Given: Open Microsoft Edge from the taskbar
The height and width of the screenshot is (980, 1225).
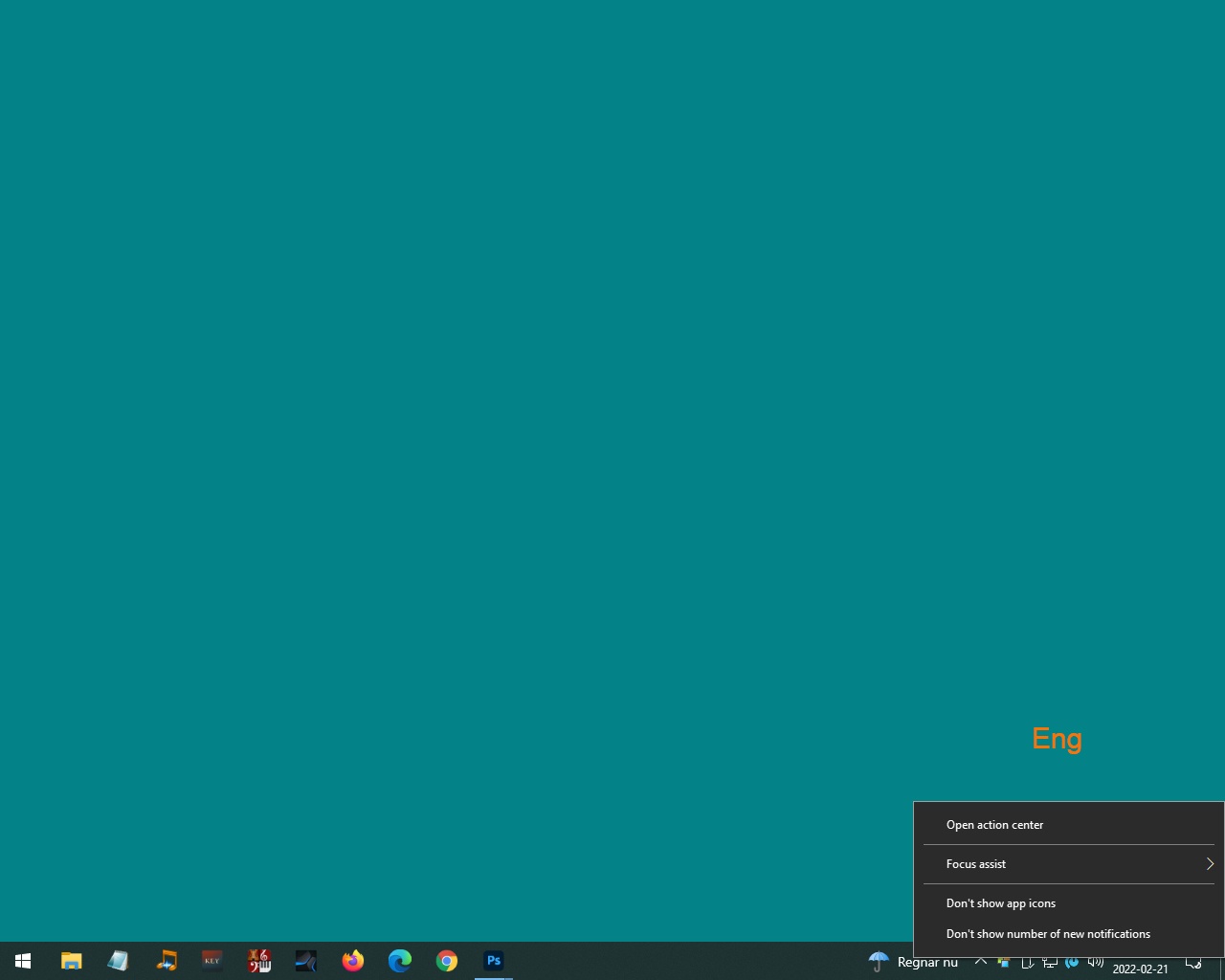Looking at the screenshot, I should click(400, 961).
